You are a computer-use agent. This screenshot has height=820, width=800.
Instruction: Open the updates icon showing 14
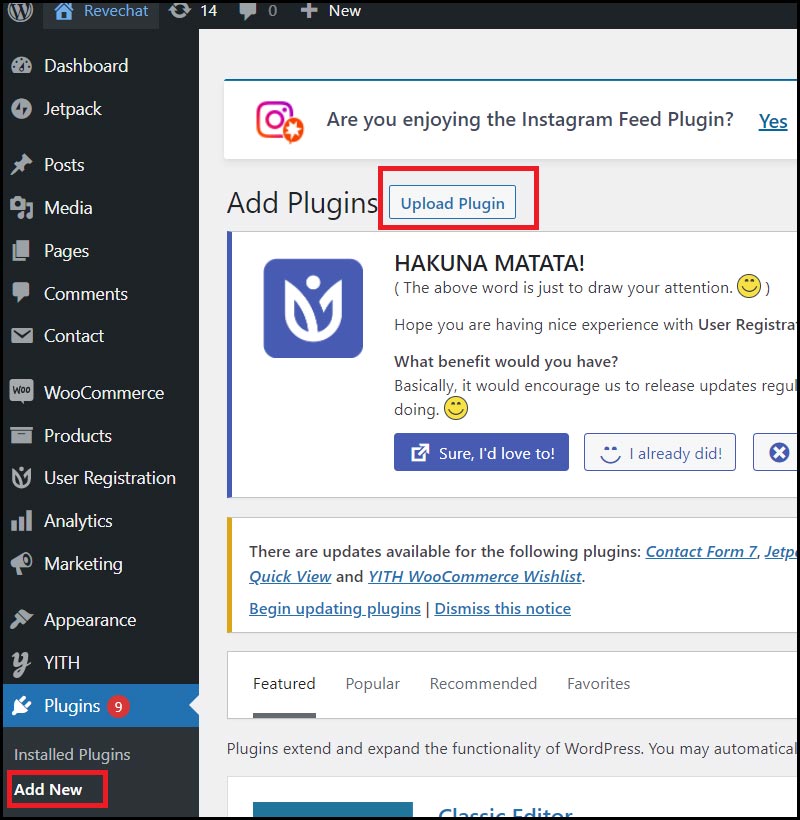point(180,11)
